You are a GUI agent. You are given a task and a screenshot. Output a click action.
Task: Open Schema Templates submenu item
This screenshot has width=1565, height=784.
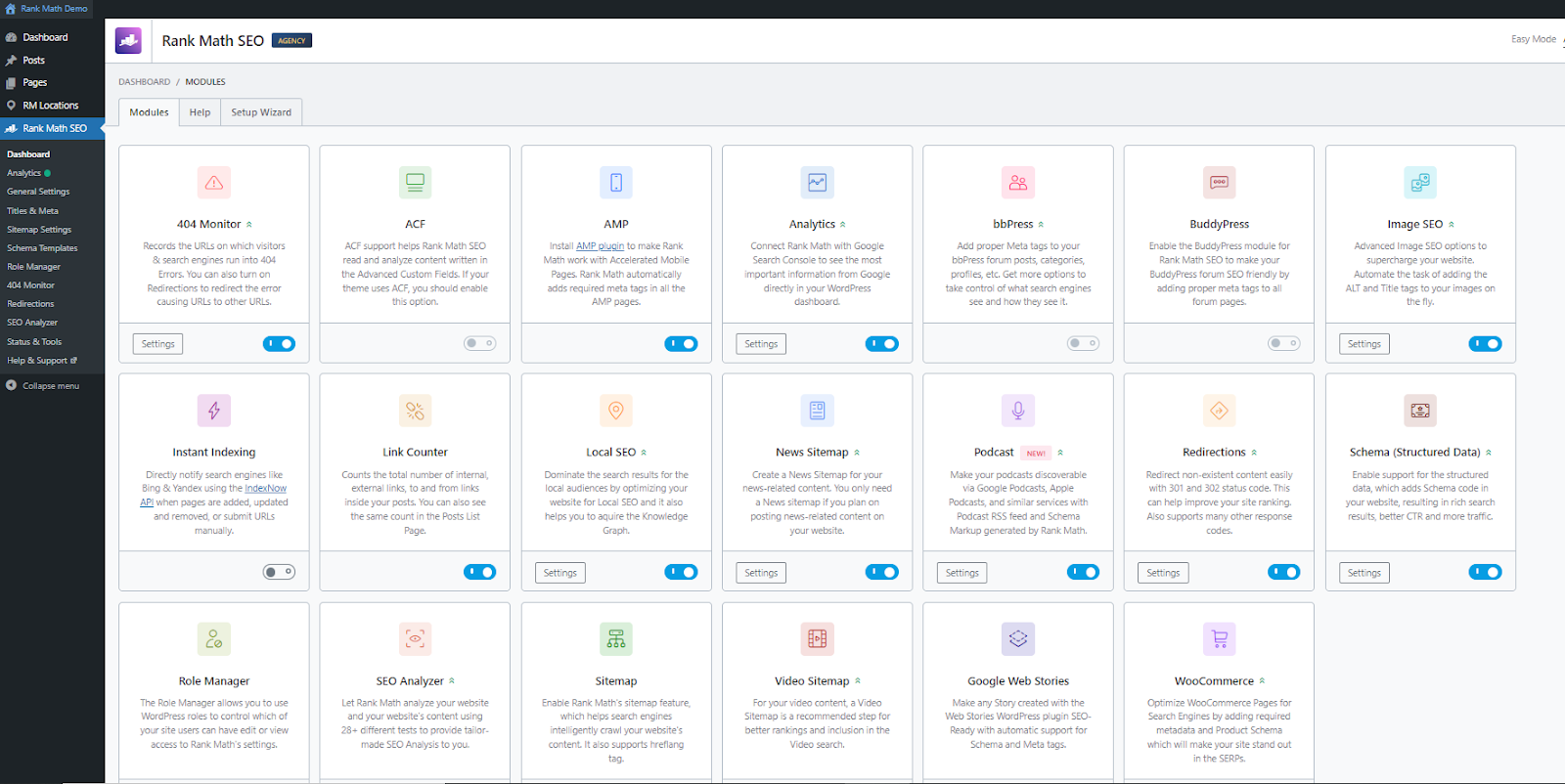click(42, 248)
